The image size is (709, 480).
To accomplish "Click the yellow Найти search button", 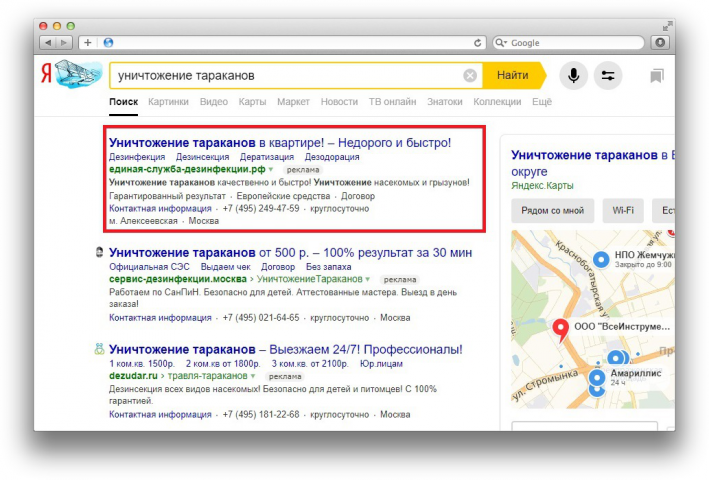I will pos(514,75).
